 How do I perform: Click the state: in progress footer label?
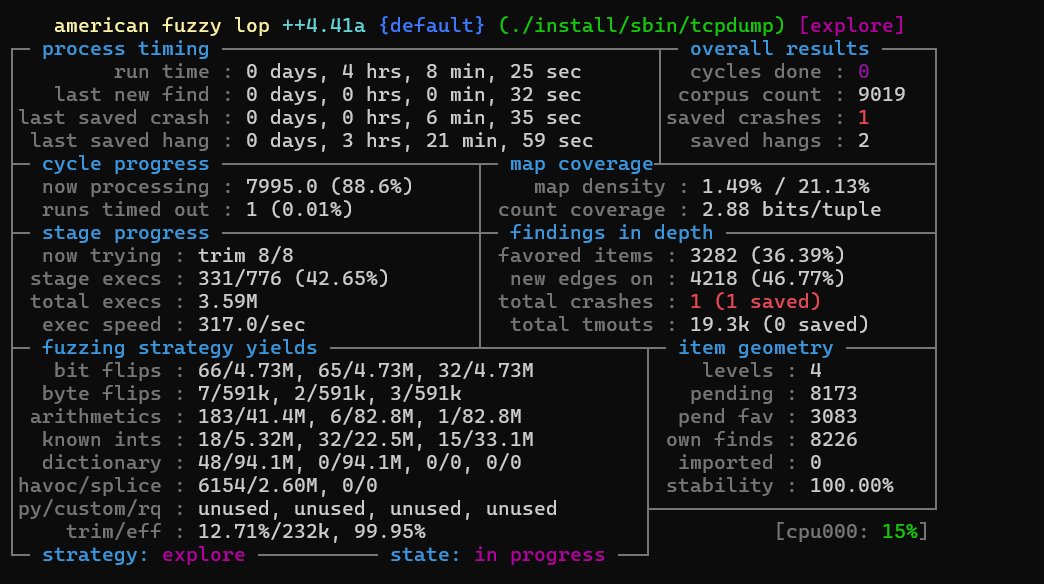click(497, 555)
